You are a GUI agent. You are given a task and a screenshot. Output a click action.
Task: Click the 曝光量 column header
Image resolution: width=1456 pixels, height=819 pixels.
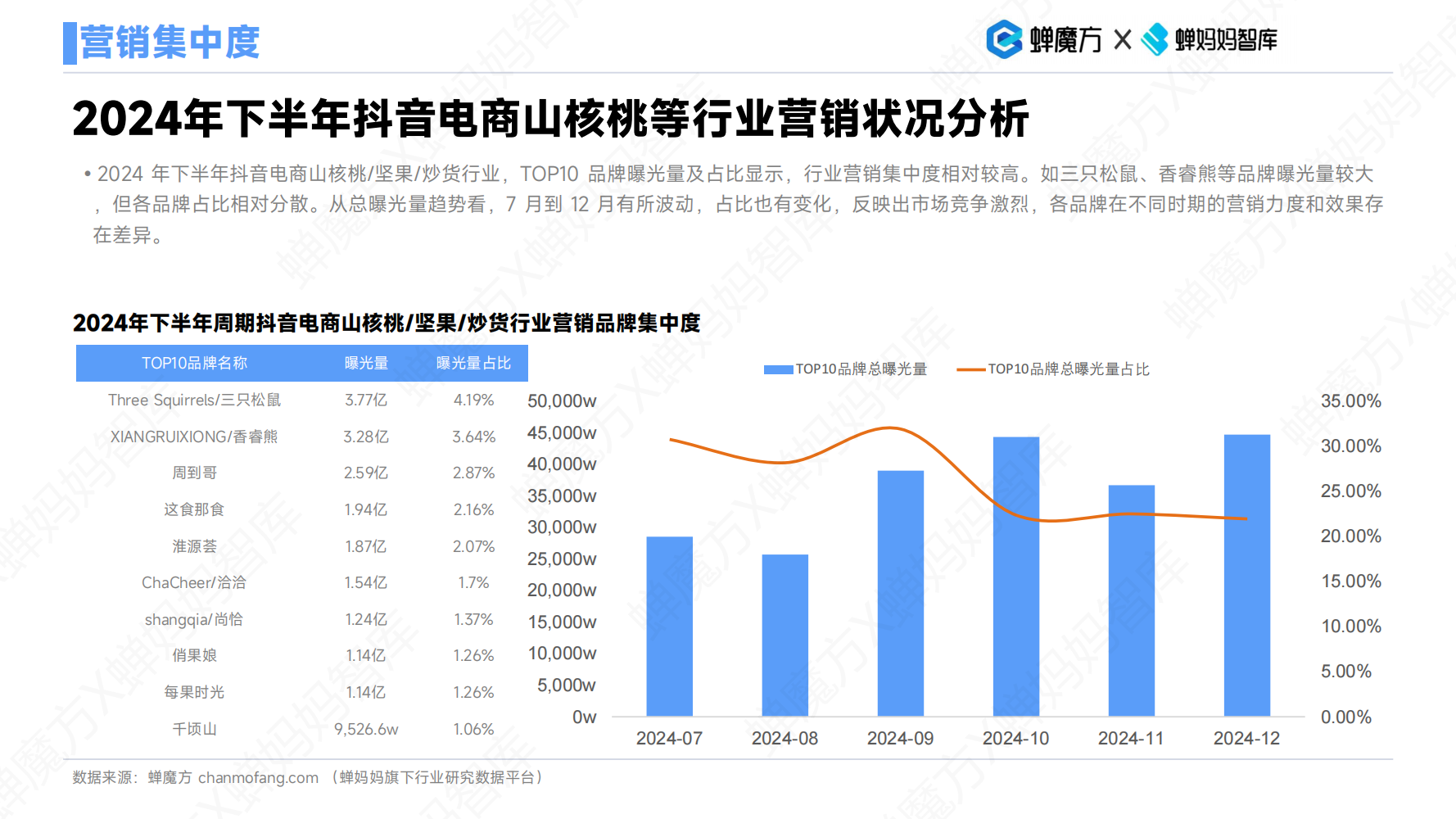coord(366,363)
